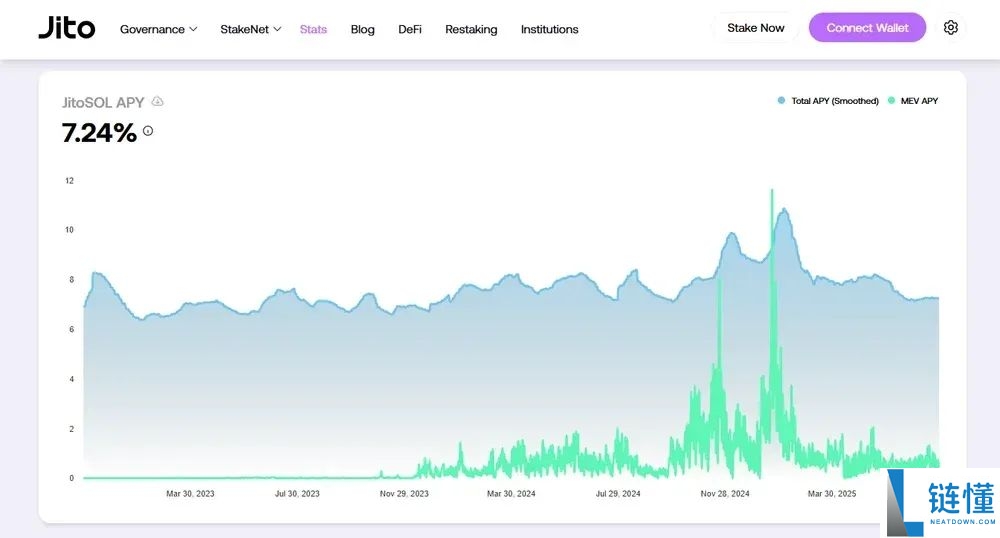Toggle MEV APY legend series
Image resolution: width=1000 pixels, height=538 pixels.
pos(912,101)
